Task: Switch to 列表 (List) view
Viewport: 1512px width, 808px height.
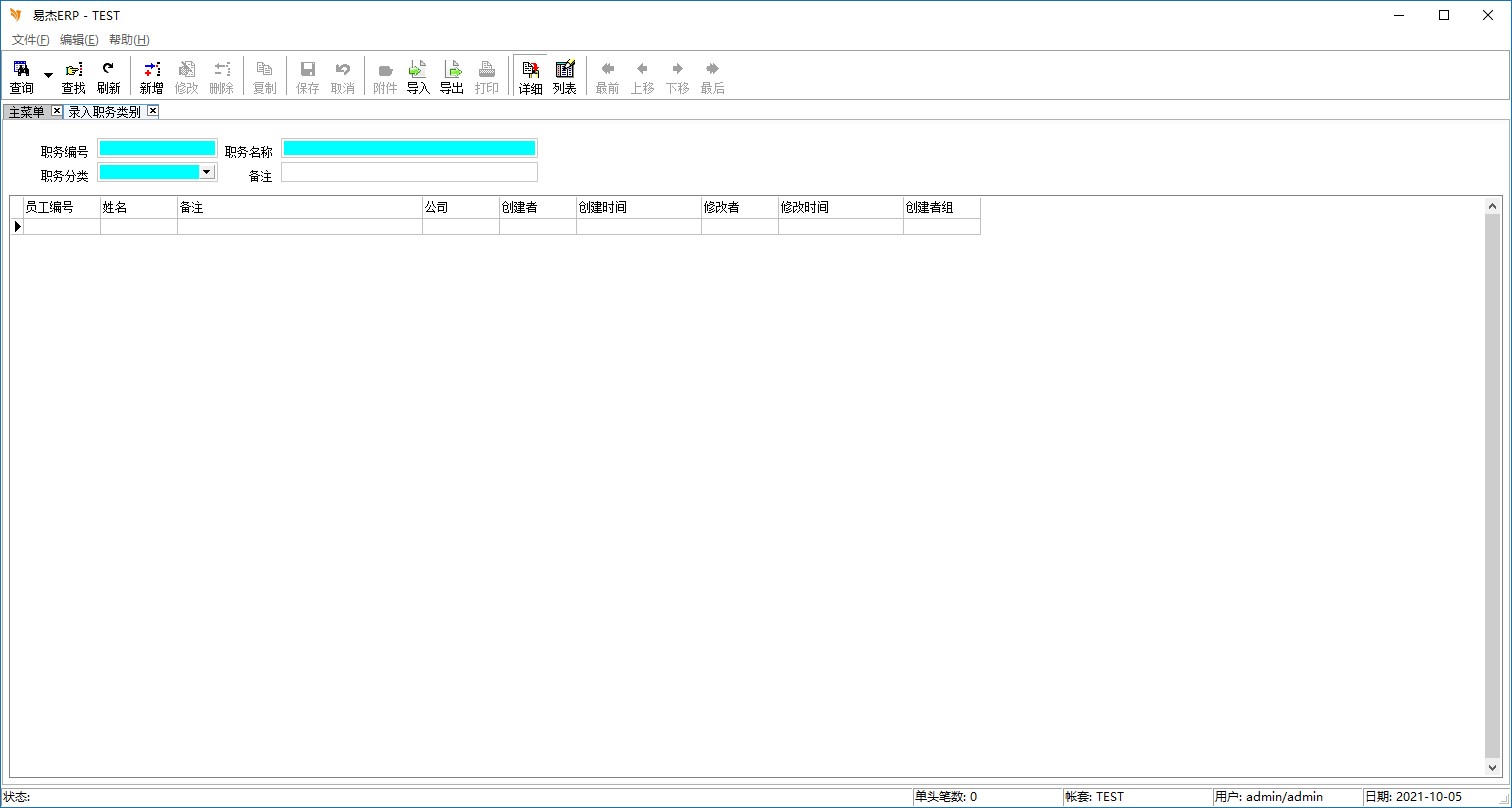Action: pos(565,77)
